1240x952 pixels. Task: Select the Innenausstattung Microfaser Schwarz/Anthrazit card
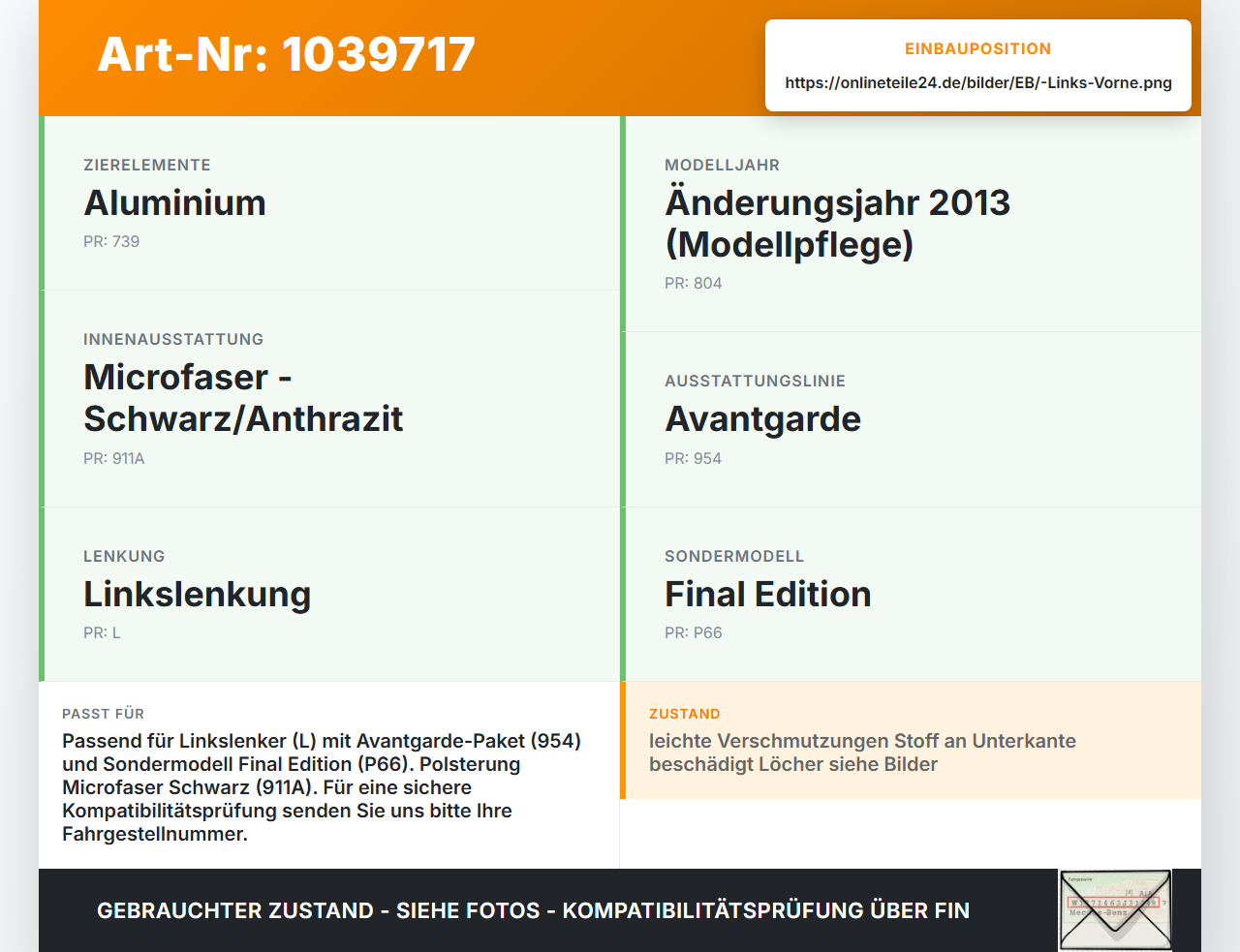(x=329, y=399)
